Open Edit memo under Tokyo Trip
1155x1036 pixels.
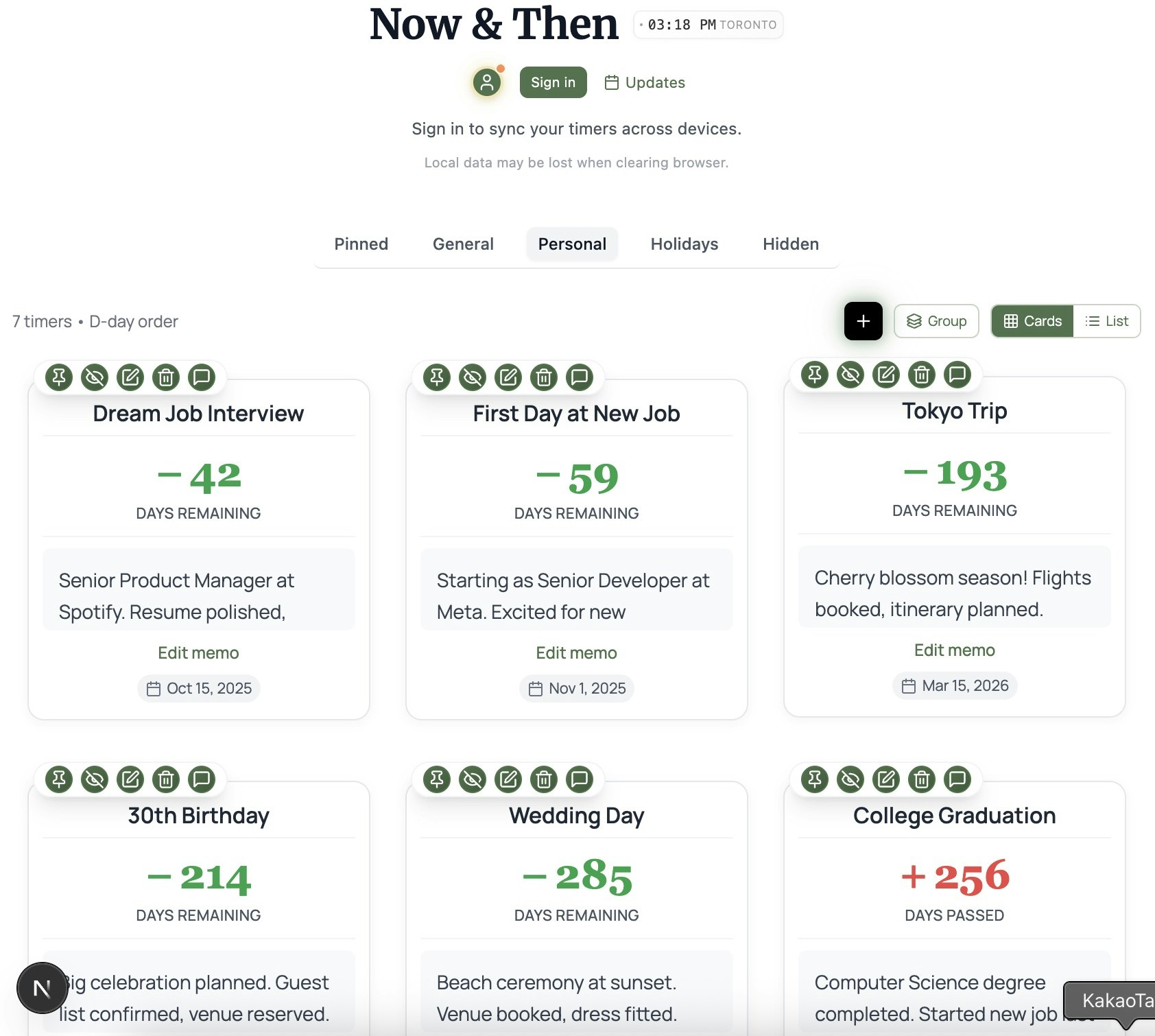tap(954, 650)
